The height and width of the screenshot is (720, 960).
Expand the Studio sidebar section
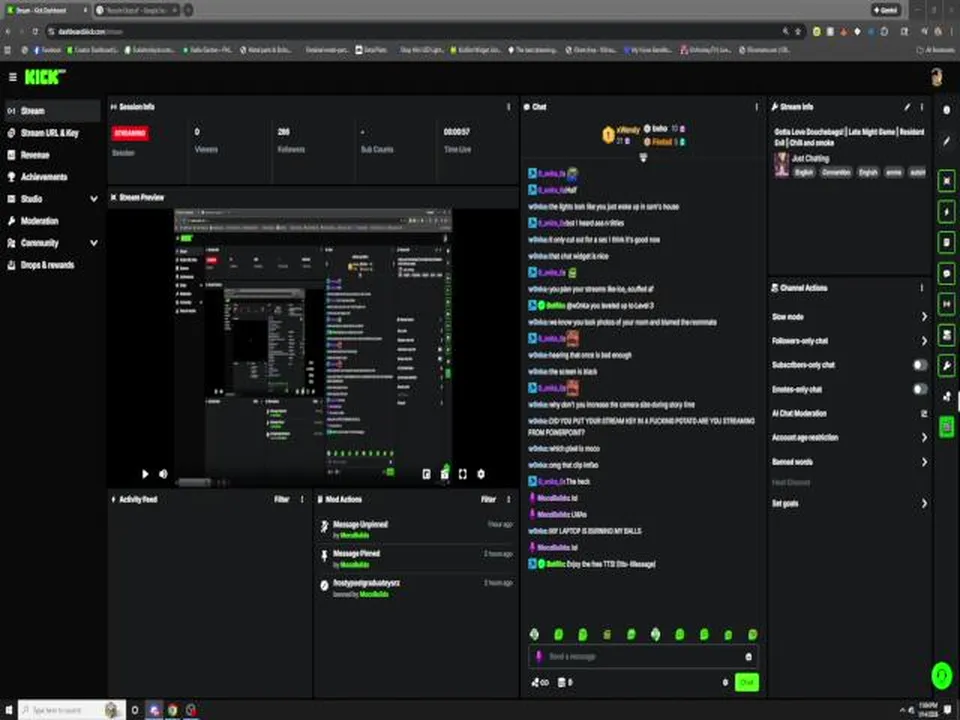tap(94, 199)
